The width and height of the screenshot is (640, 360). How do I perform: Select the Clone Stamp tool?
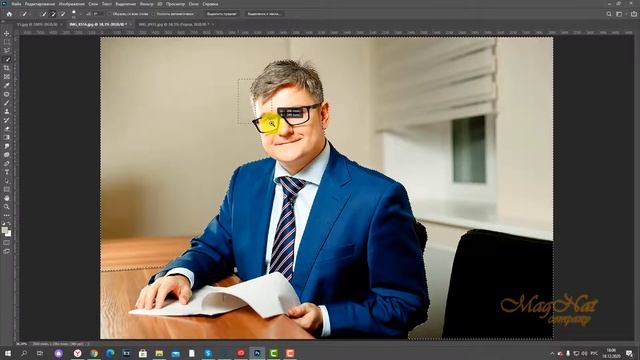(x=7, y=111)
